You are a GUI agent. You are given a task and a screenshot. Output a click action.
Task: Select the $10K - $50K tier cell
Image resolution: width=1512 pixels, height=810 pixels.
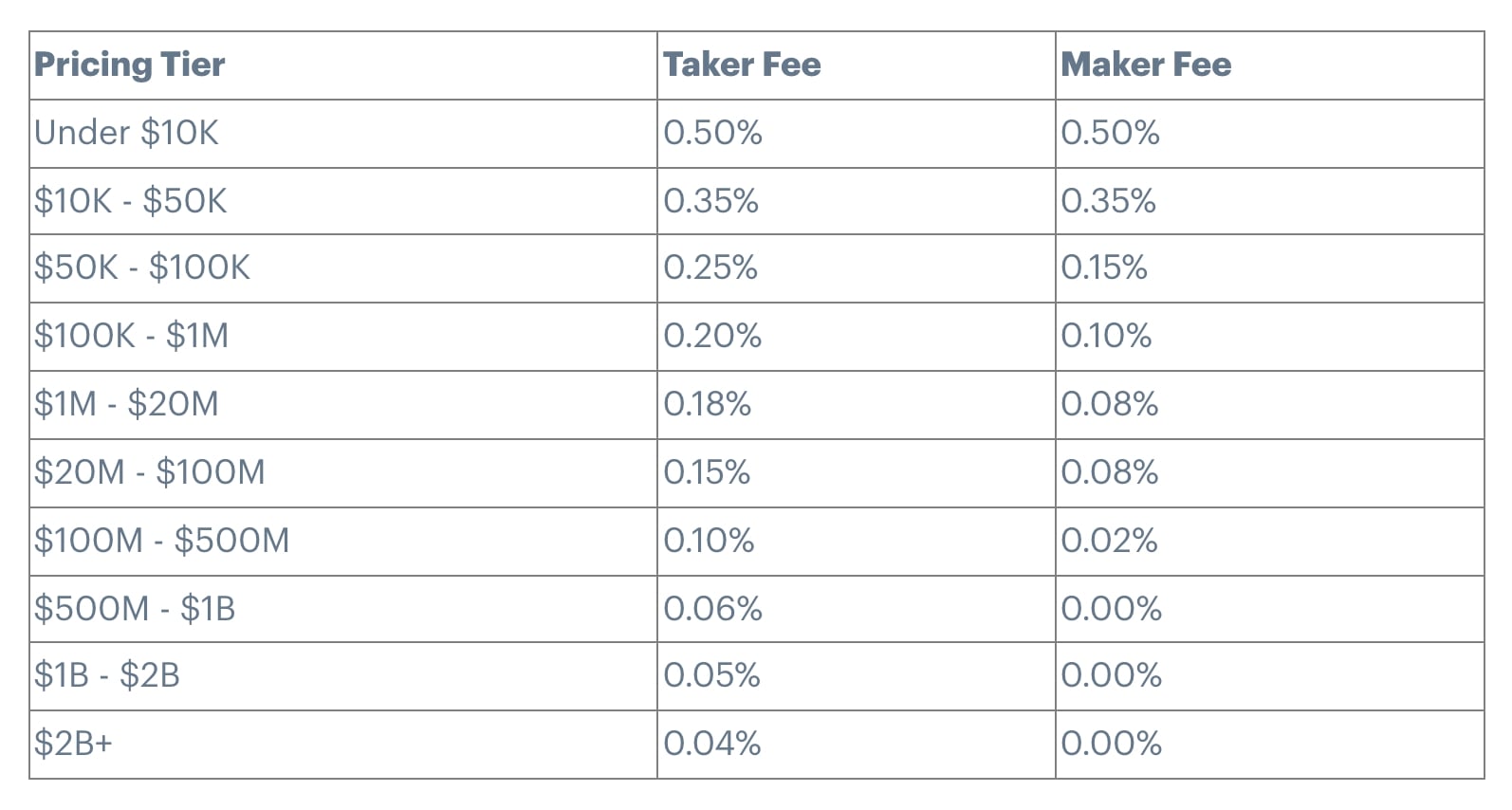point(131,201)
